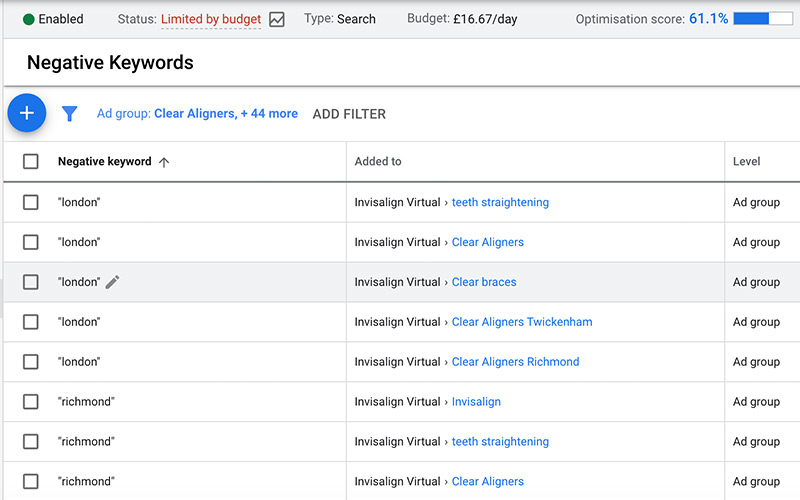The width and height of the screenshot is (800, 500).
Task: Click the optimisation score progress bar
Action: pos(763,19)
